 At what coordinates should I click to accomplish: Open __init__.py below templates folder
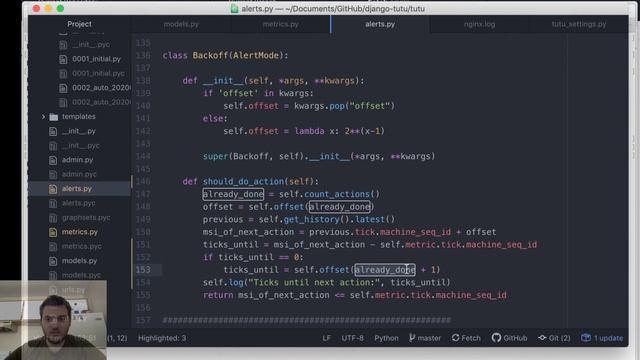(79, 131)
